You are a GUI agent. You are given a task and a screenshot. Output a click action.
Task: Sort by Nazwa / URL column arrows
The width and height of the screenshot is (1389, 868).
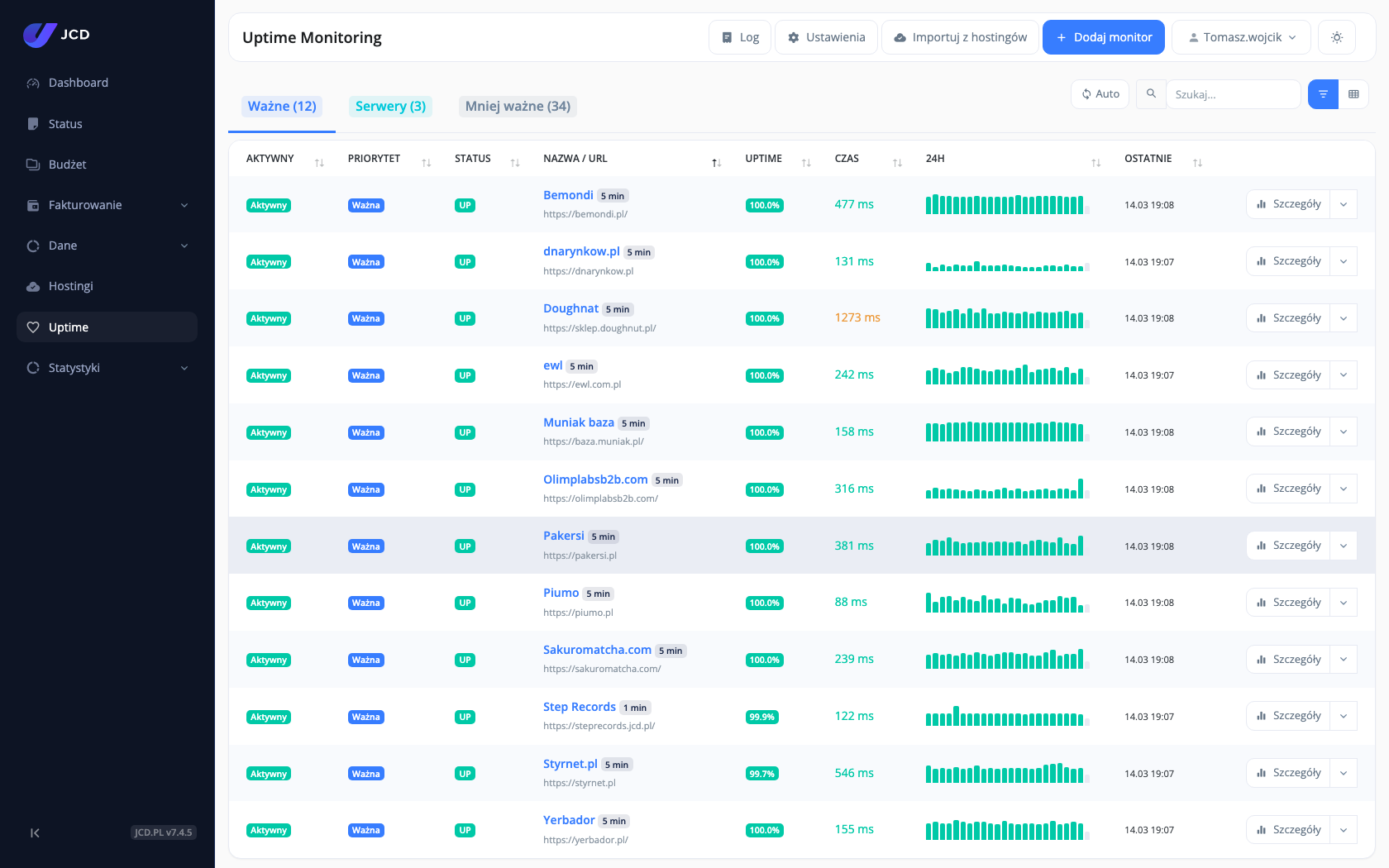click(717, 163)
